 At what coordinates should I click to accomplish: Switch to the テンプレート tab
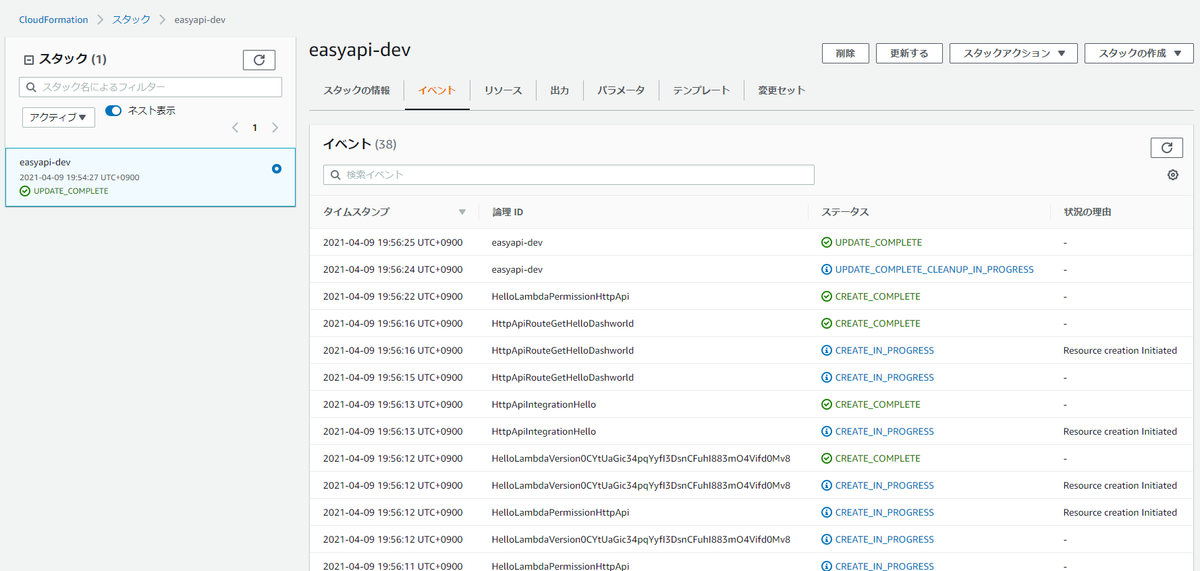point(701,90)
